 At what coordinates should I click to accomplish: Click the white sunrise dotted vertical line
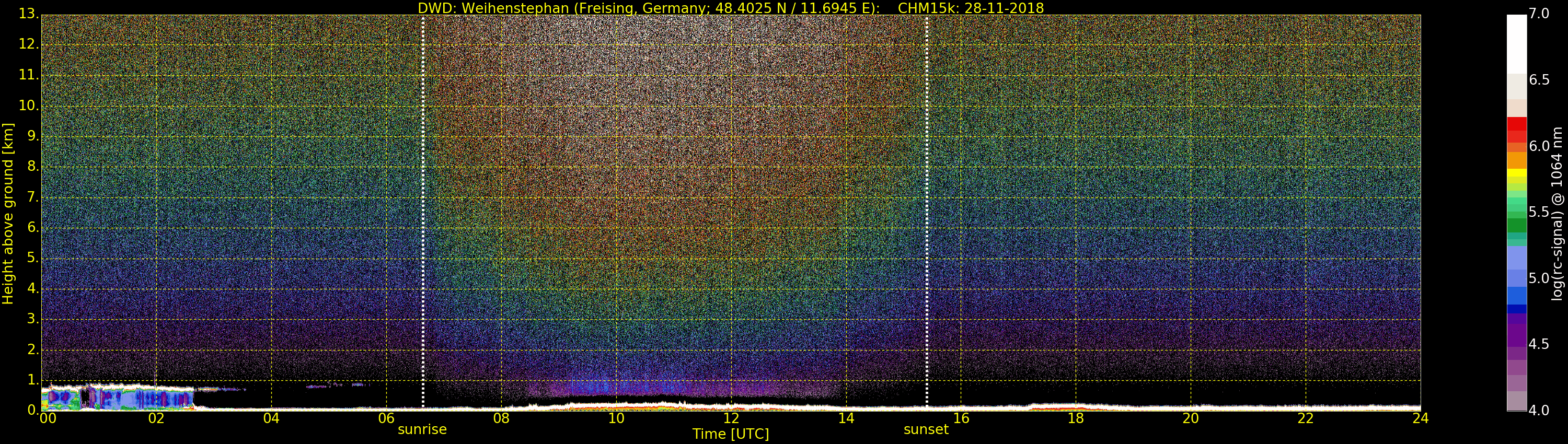coord(422,213)
